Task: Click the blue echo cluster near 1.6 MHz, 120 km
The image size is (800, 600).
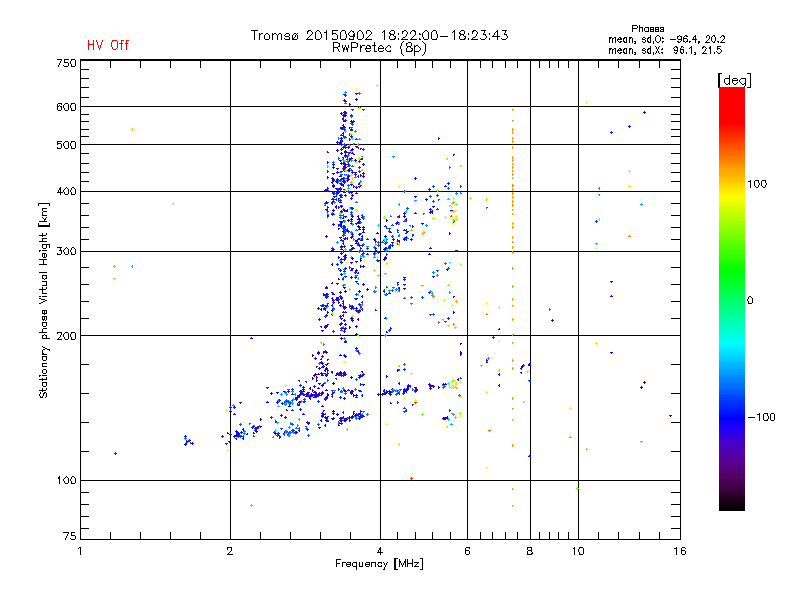Action: [188, 440]
